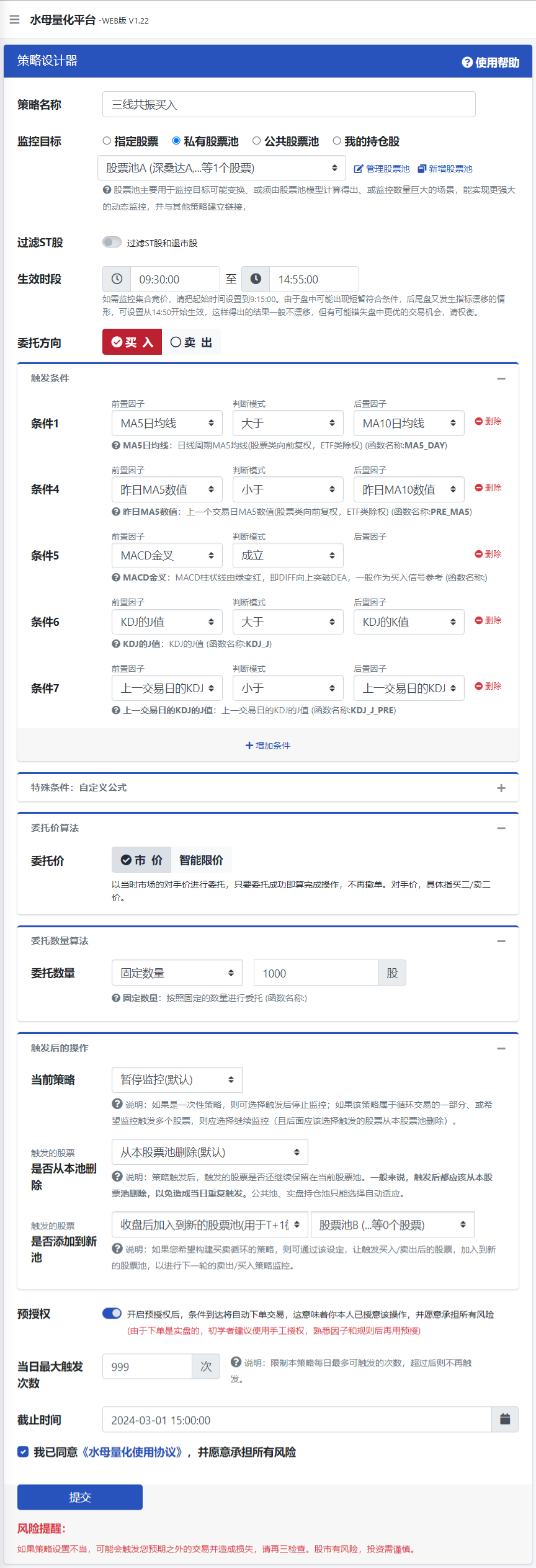This screenshot has width=536, height=1568.
Task: Open the 股票池A stock pool dropdown
Action: [221, 168]
